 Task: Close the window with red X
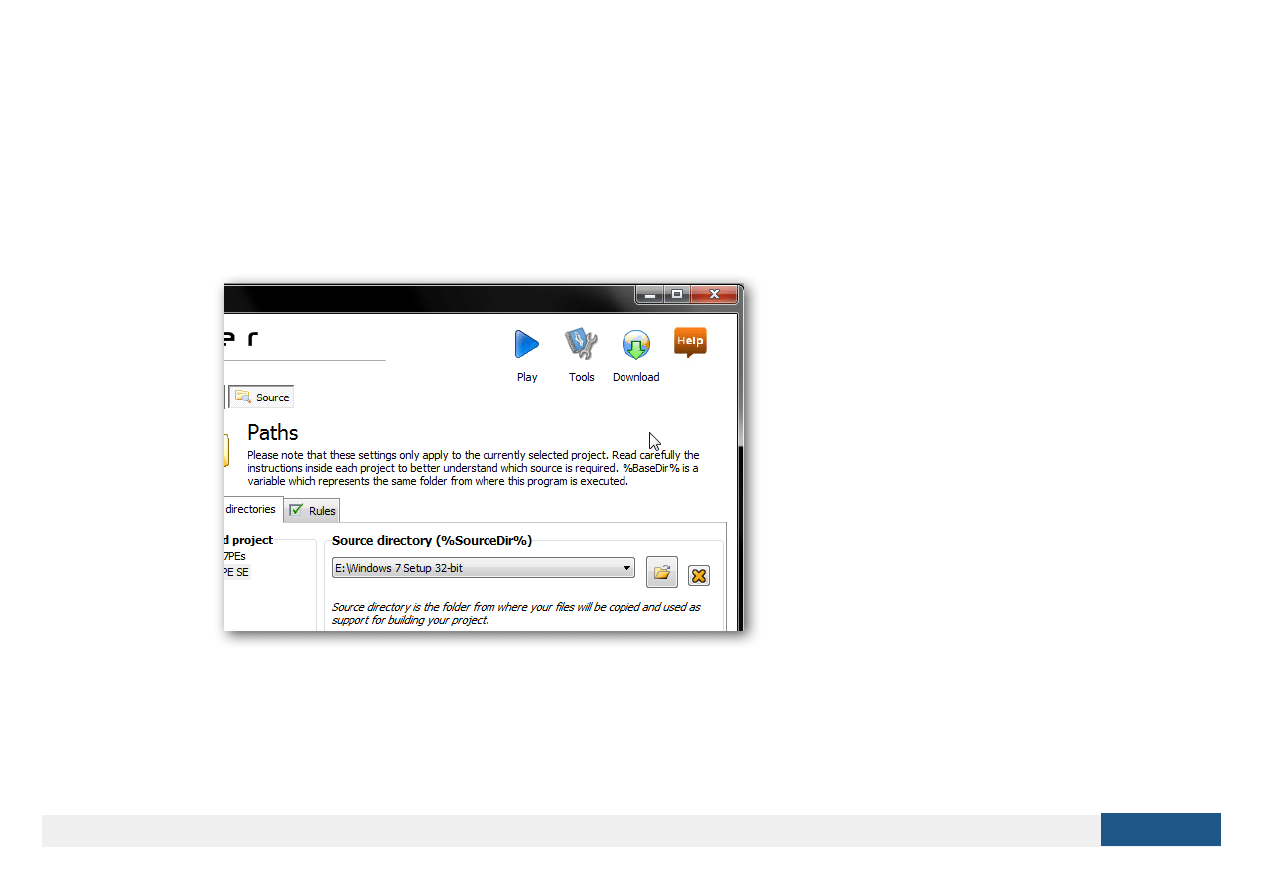(x=714, y=294)
